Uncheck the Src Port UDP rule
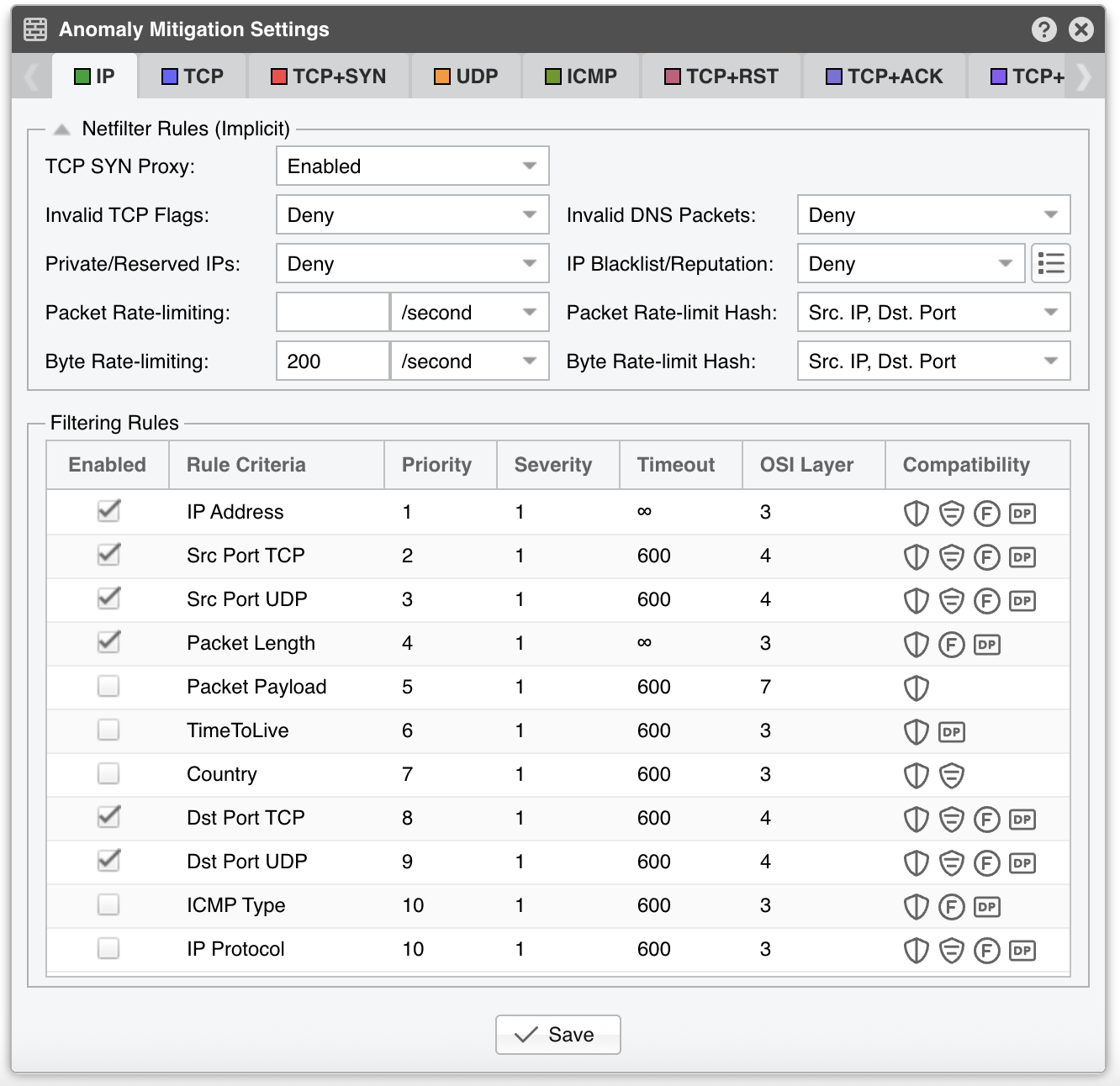 tap(108, 598)
